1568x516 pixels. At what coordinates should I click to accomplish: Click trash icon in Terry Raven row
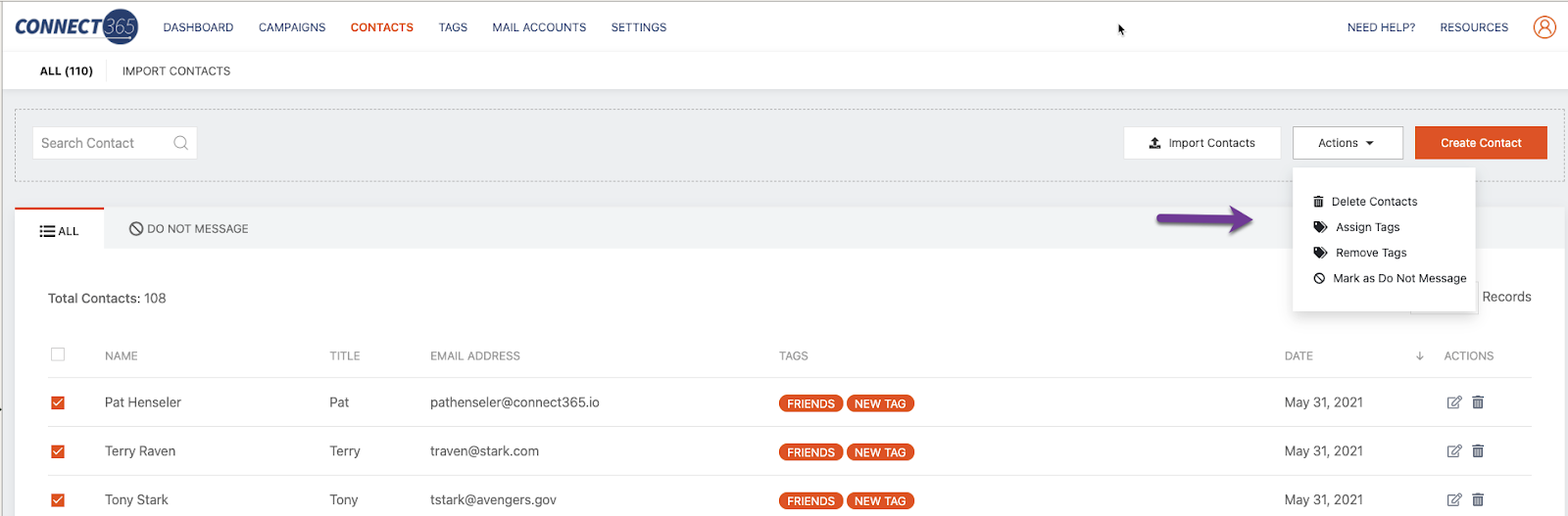[x=1478, y=451]
